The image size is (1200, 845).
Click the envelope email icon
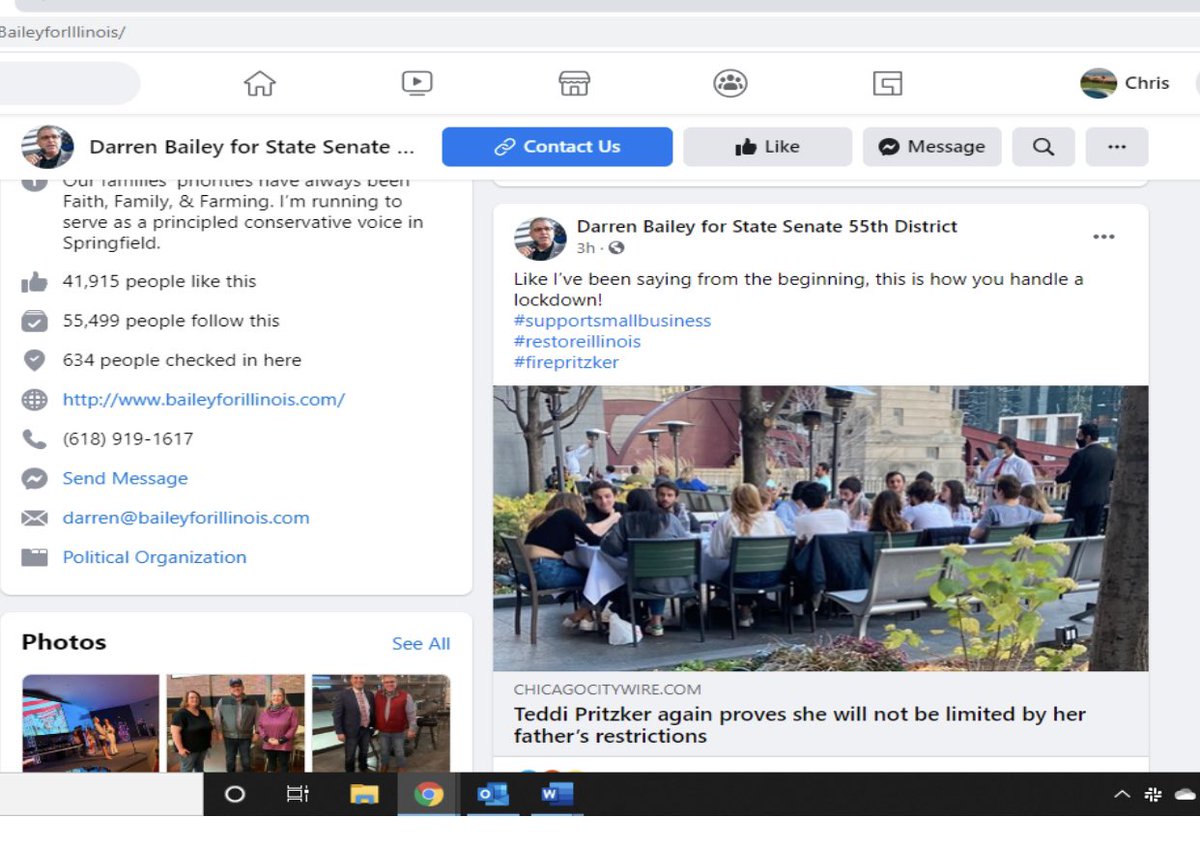click(34, 518)
